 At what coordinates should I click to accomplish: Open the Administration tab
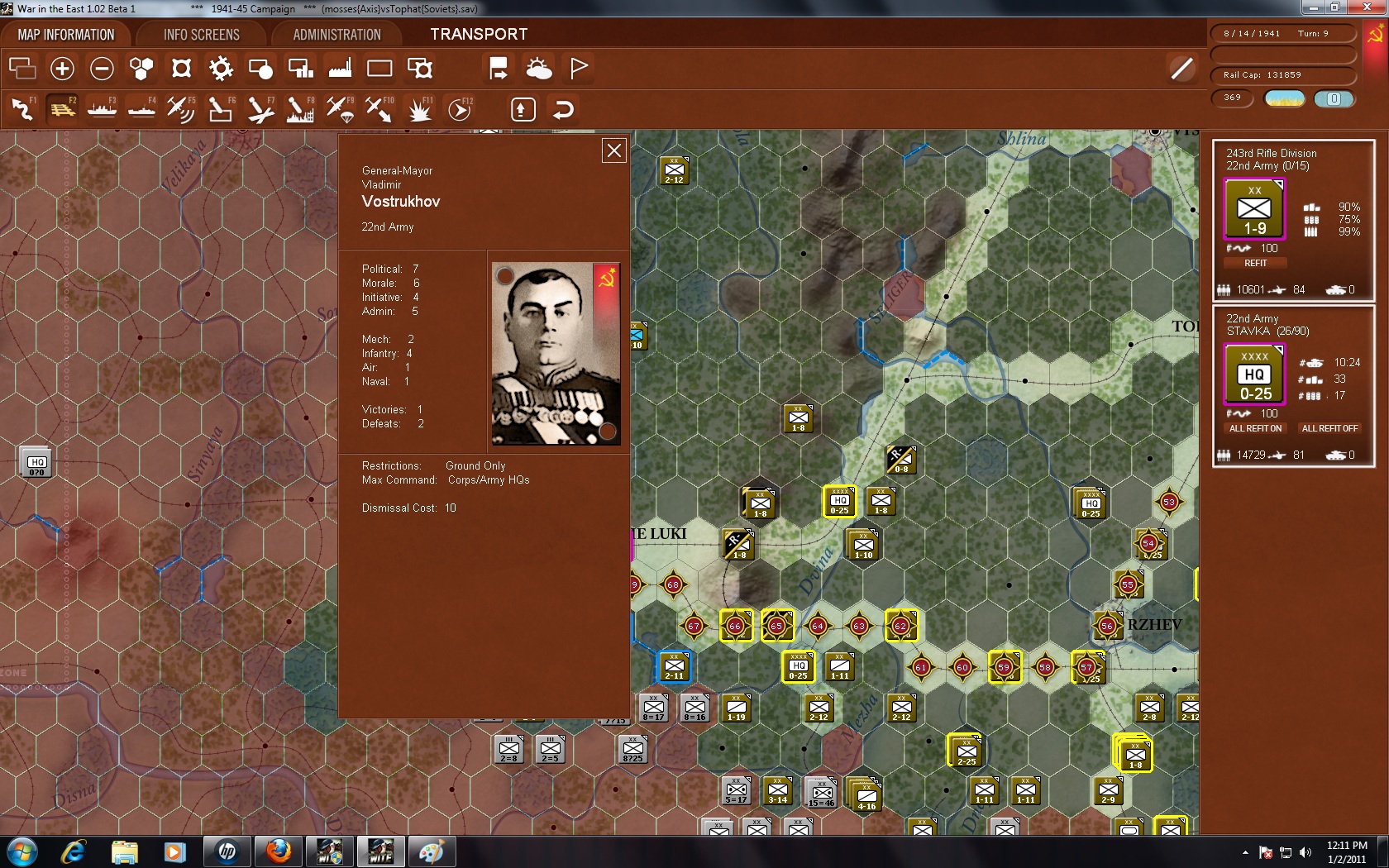(x=337, y=35)
